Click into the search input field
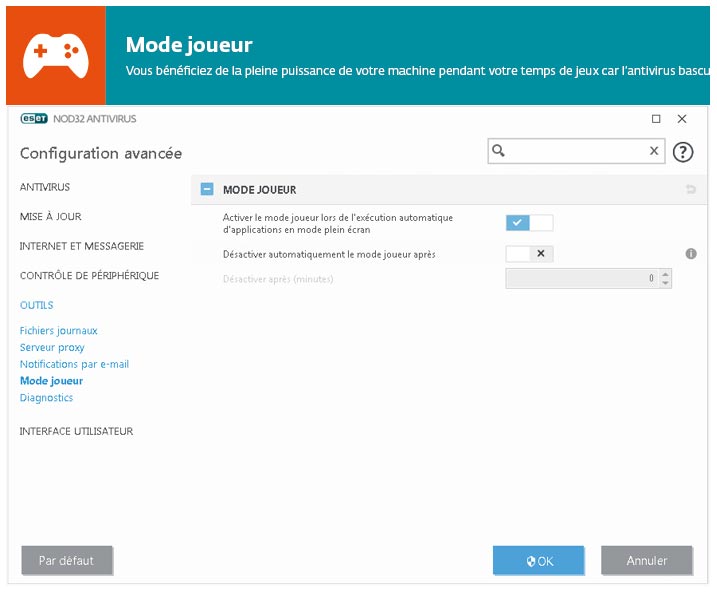Image resolution: width=717 pixels, height=599 pixels. point(575,151)
